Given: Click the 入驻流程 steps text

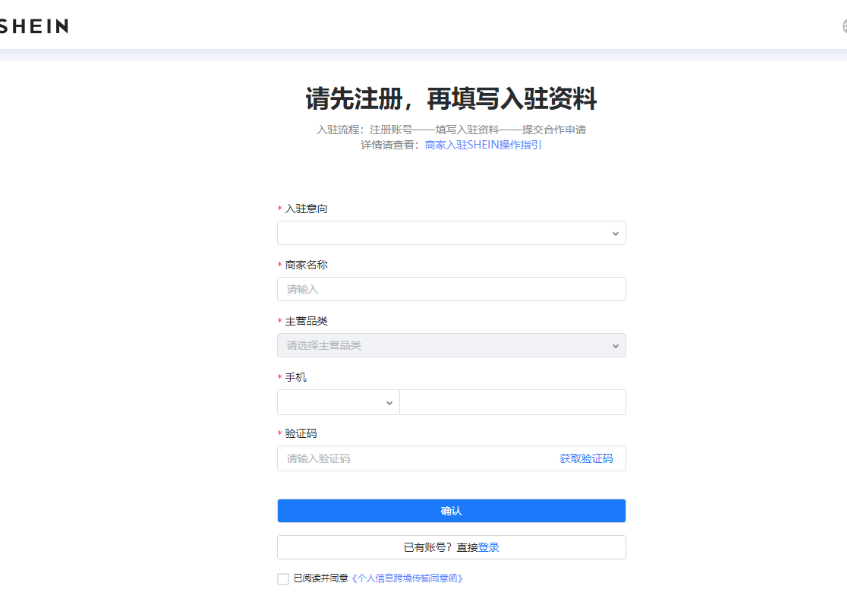Looking at the screenshot, I should point(451,130).
